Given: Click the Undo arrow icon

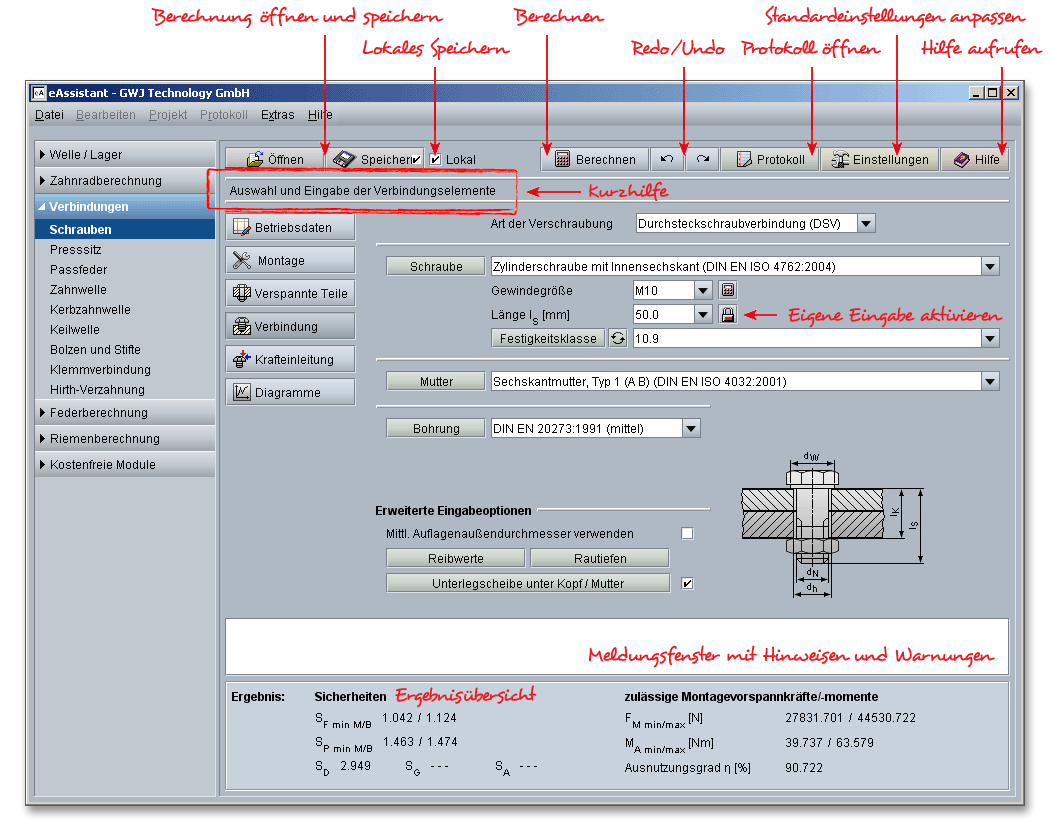Looking at the screenshot, I should tap(667, 159).
